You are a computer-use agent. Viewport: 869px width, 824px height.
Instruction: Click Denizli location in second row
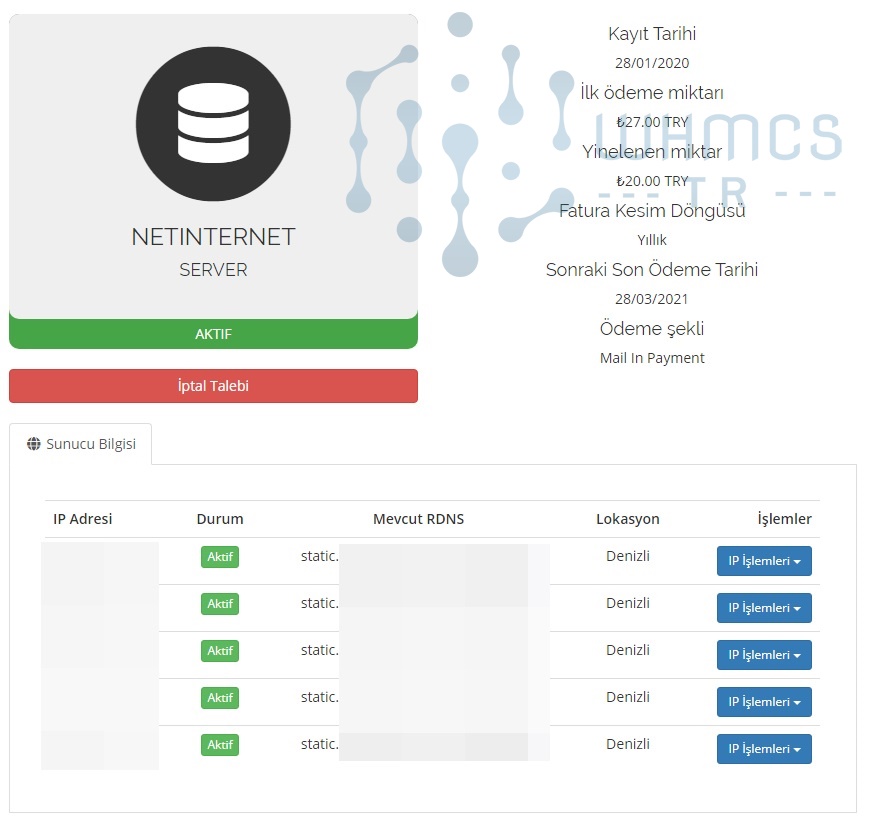point(628,603)
